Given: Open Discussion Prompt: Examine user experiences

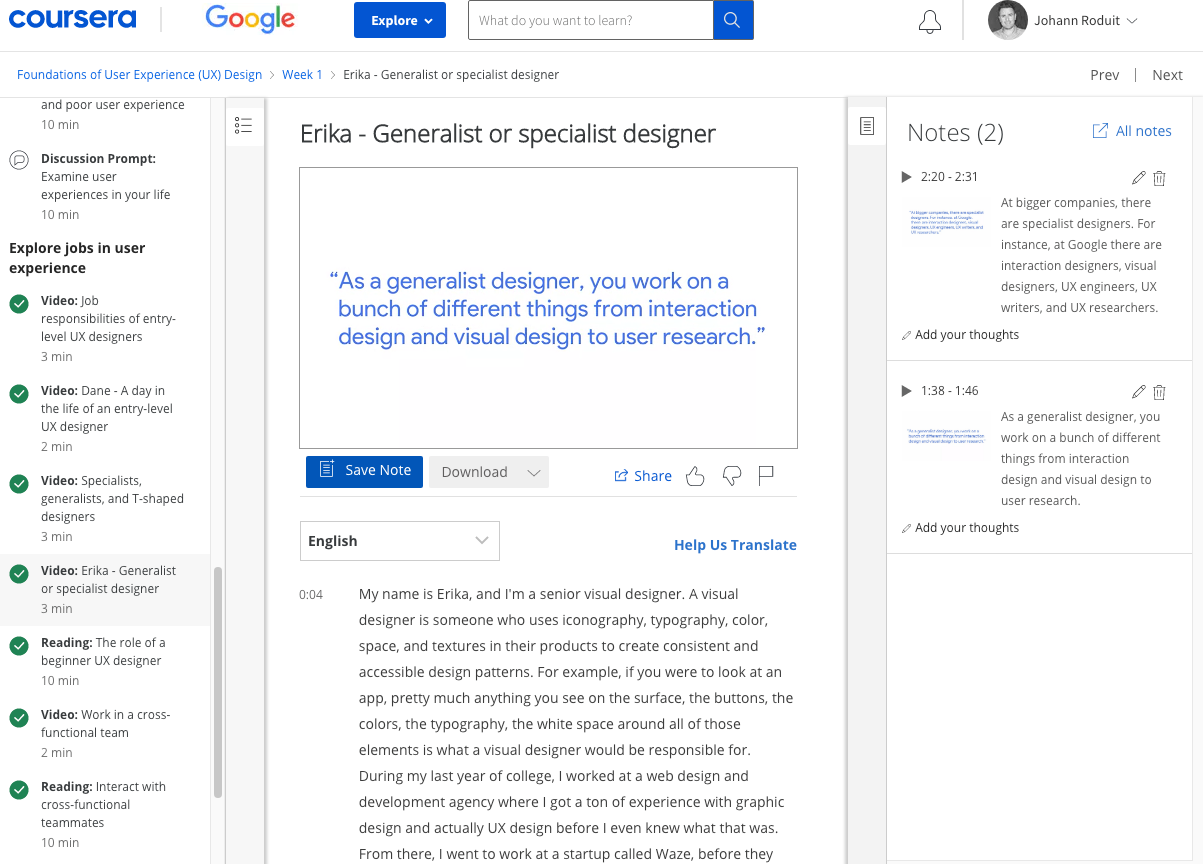Looking at the screenshot, I should pos(105,186).
